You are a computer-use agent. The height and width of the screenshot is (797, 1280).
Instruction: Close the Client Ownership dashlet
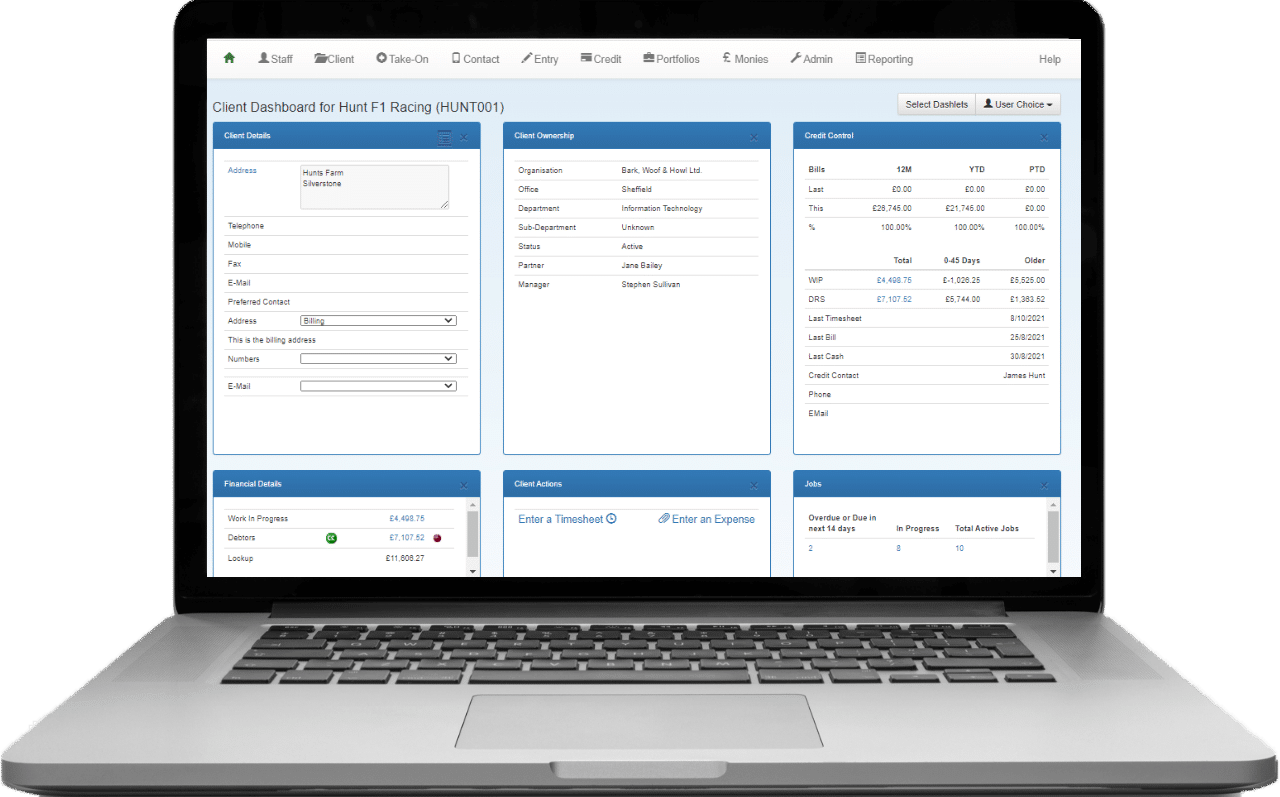[754, 138]
